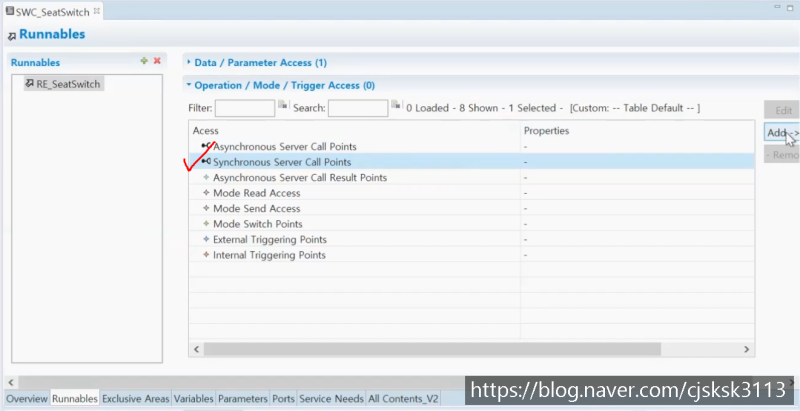Select the RE_SeatSwitch runnable
This screenshot has height=411, width=800.
point(64,84)
